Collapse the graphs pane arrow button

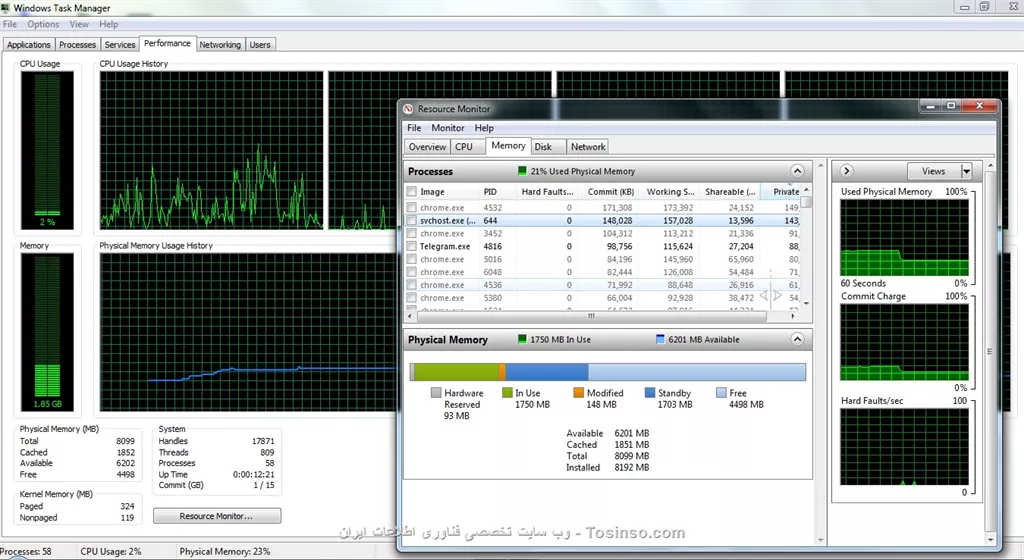pos(846,171)
